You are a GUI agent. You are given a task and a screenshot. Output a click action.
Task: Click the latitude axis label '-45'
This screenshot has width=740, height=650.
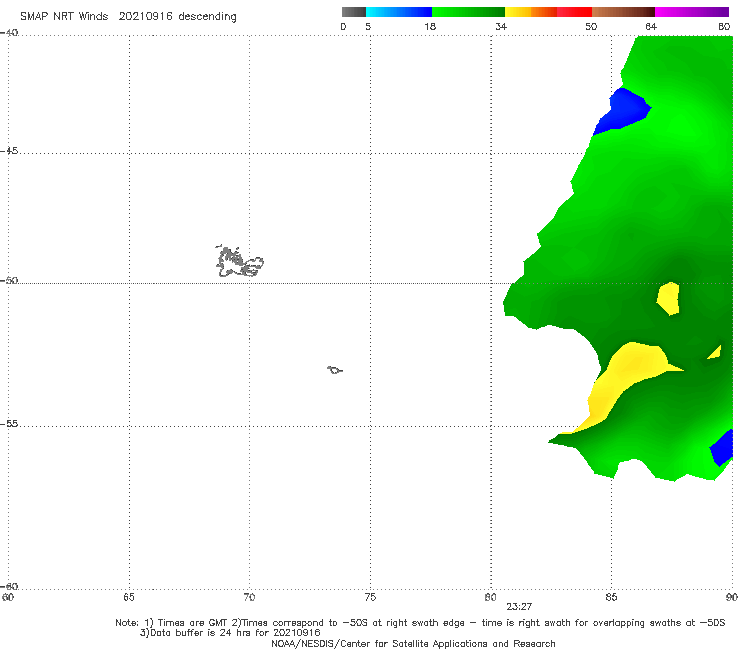click(x=9, y=151)
